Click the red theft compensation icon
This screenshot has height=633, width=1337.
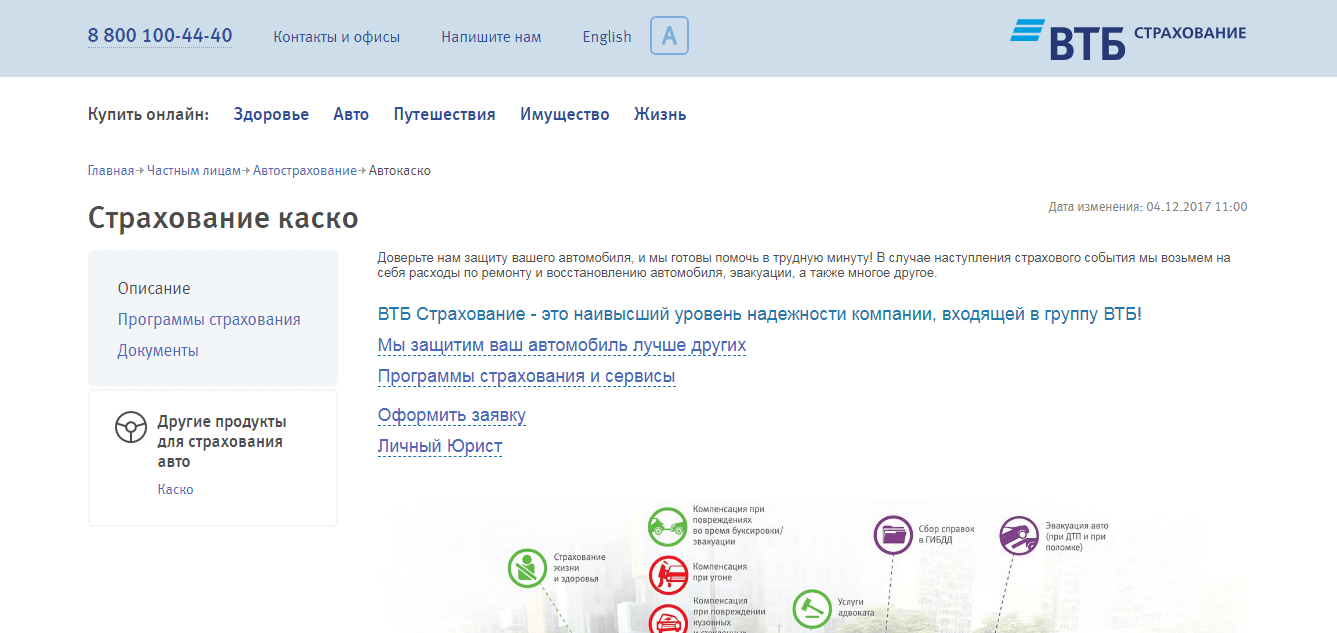[x=666, y=574]
